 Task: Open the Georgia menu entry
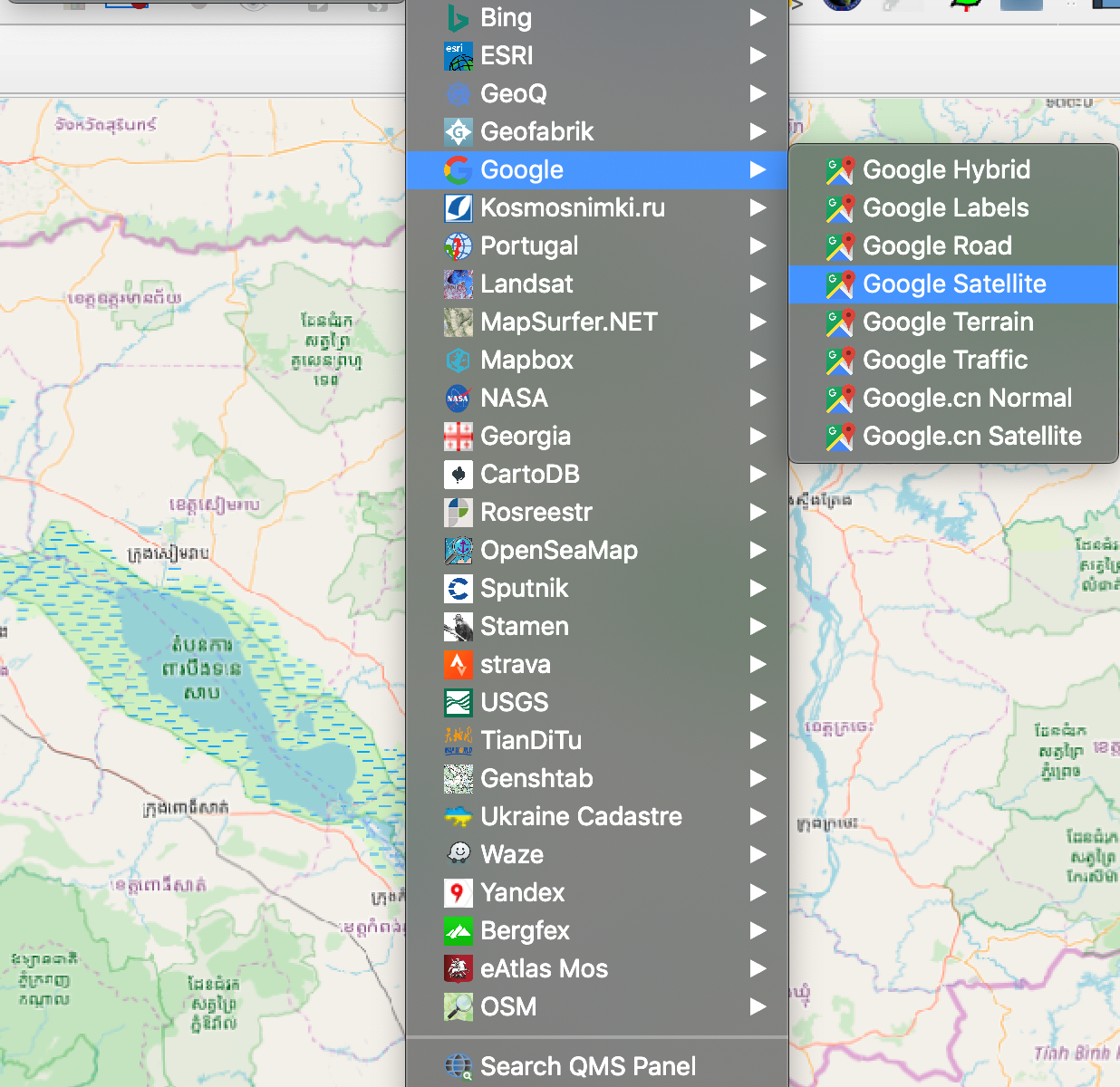pos(597,437)
